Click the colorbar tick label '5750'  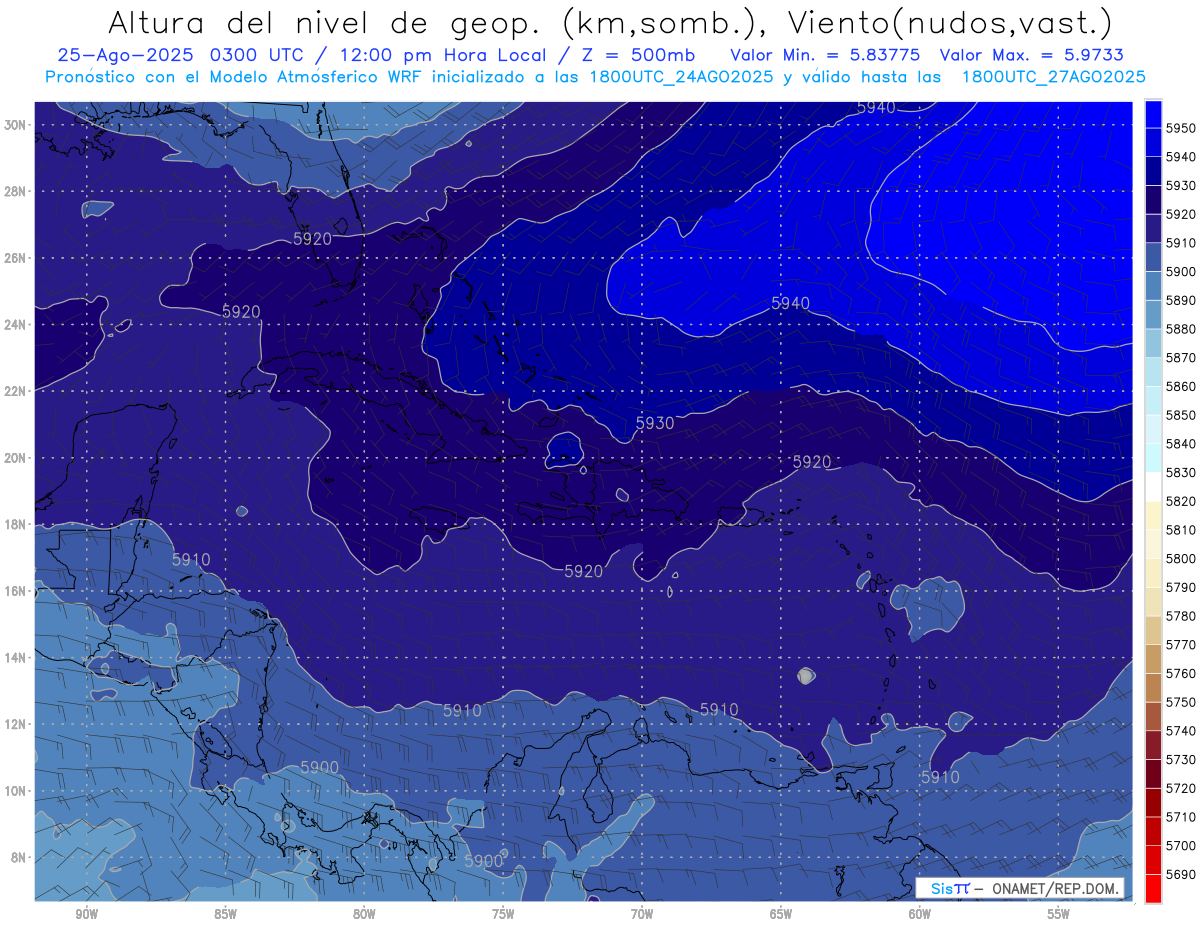coord(1182,702)
